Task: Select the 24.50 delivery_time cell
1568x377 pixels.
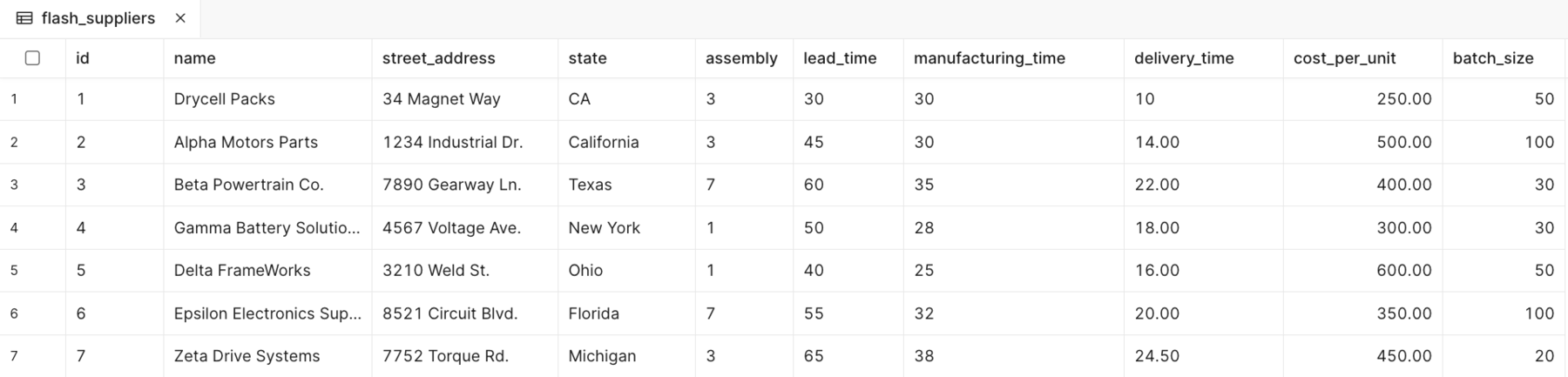Action: [1157, 356]
